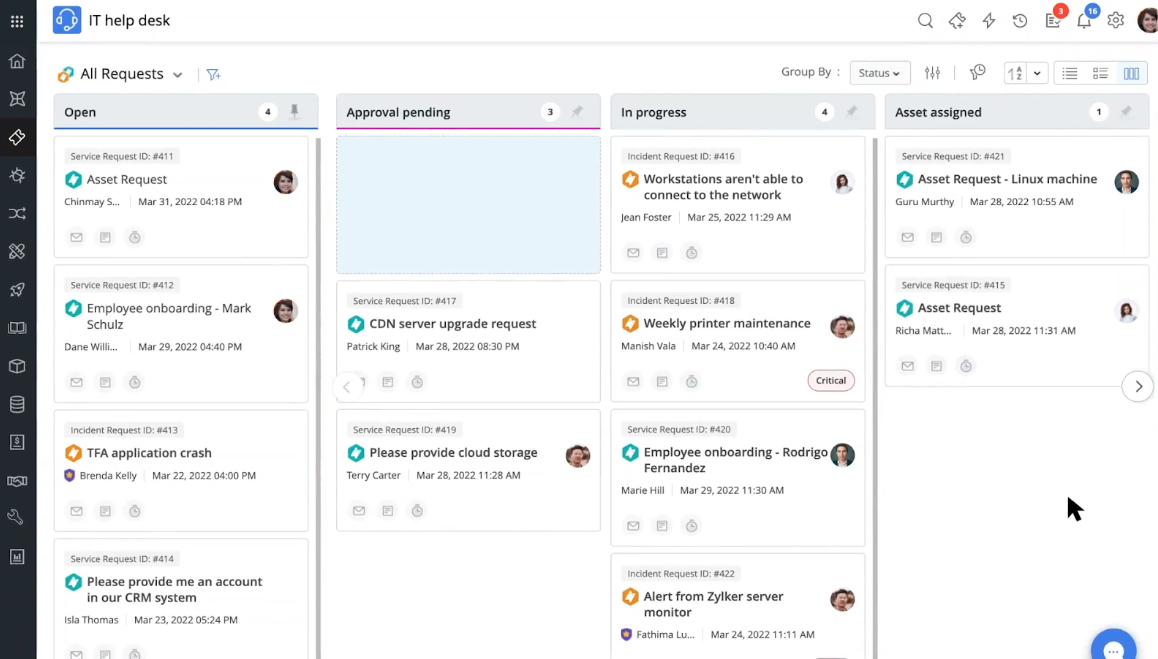Open the quick actions lightning icon

coord(988,21)
